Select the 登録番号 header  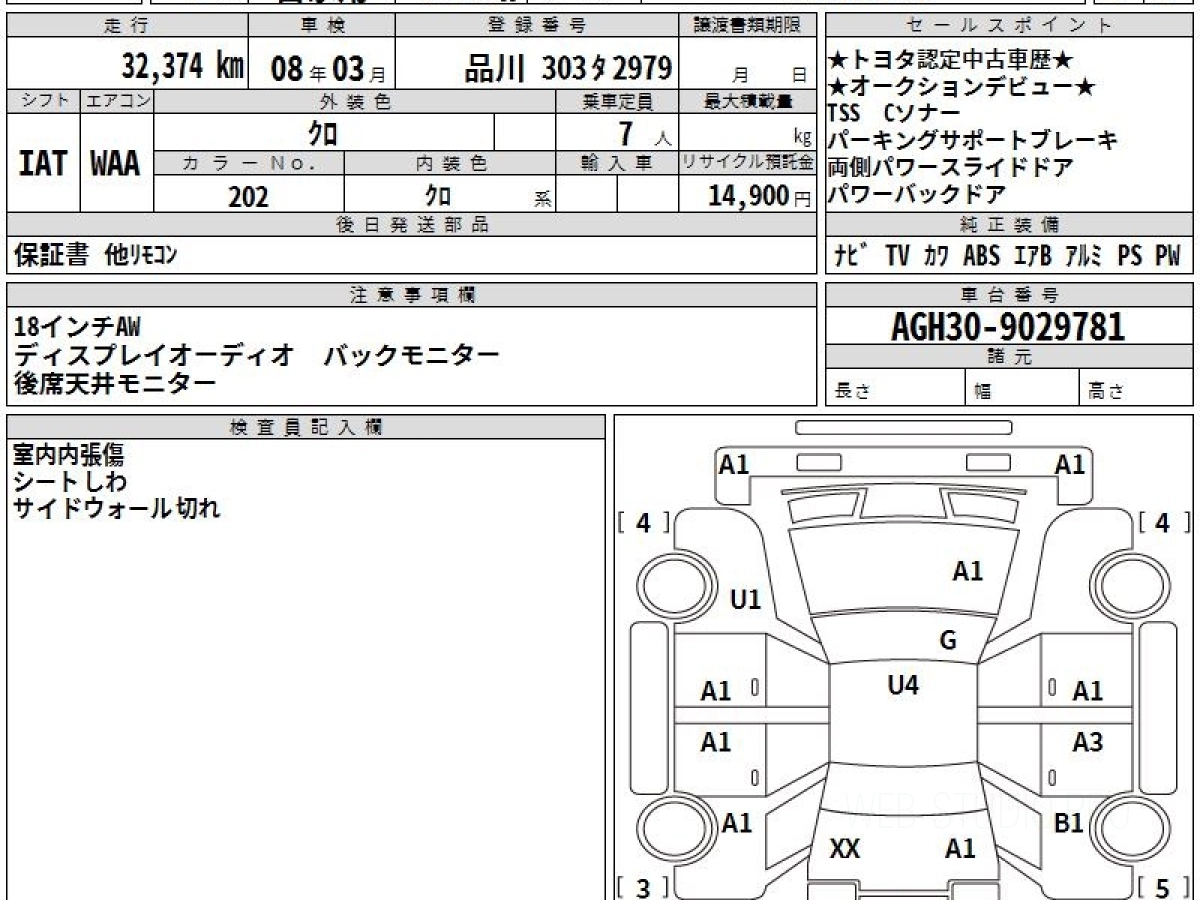pyautogui.click(x=537, y=26)
